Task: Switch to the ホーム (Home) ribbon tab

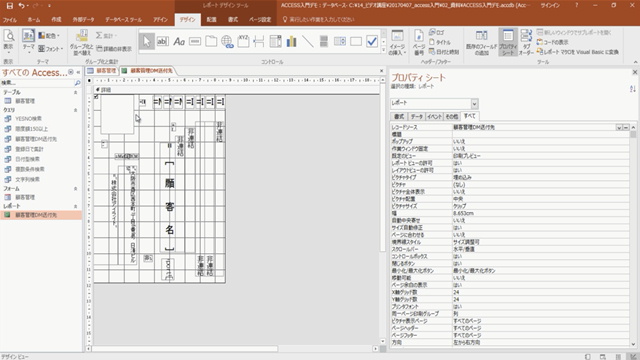Action: [x=34, y=20]
